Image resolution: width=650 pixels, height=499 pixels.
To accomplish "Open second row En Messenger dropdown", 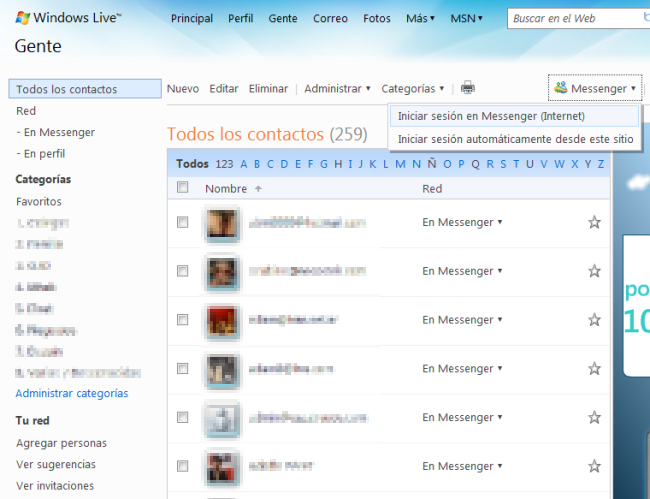I will tap(462, 271).
